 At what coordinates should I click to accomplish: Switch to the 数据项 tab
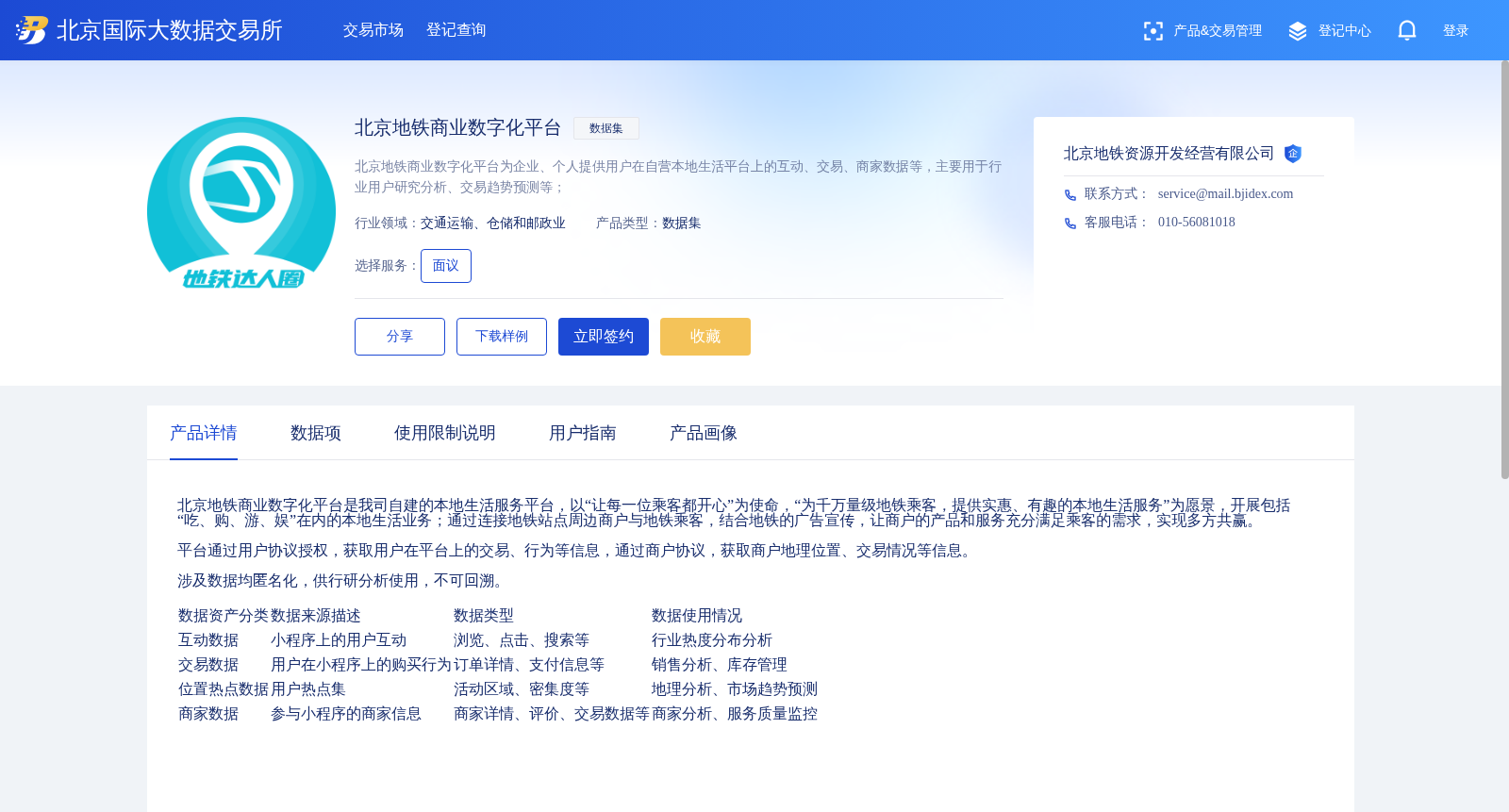[x=316, y=433]
